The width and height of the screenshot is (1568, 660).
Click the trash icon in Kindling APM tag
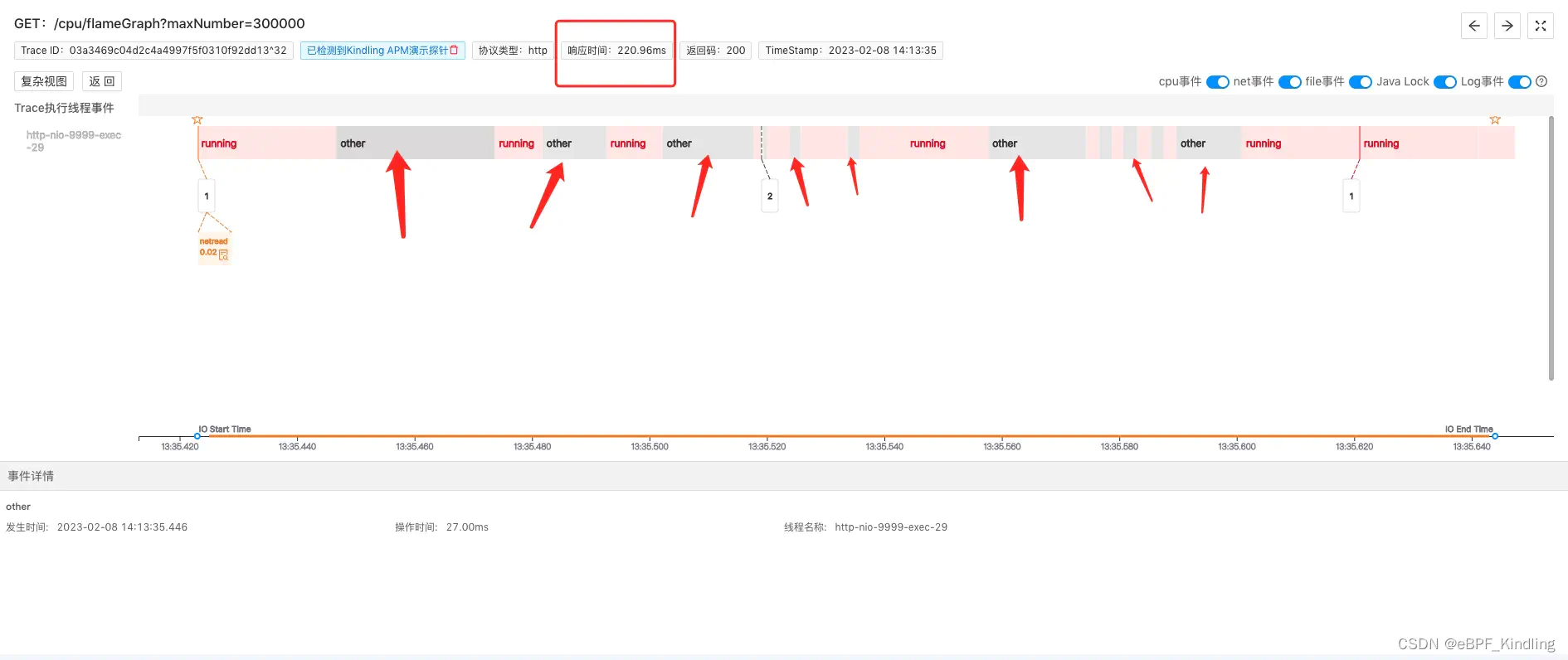tap(454, 51)
